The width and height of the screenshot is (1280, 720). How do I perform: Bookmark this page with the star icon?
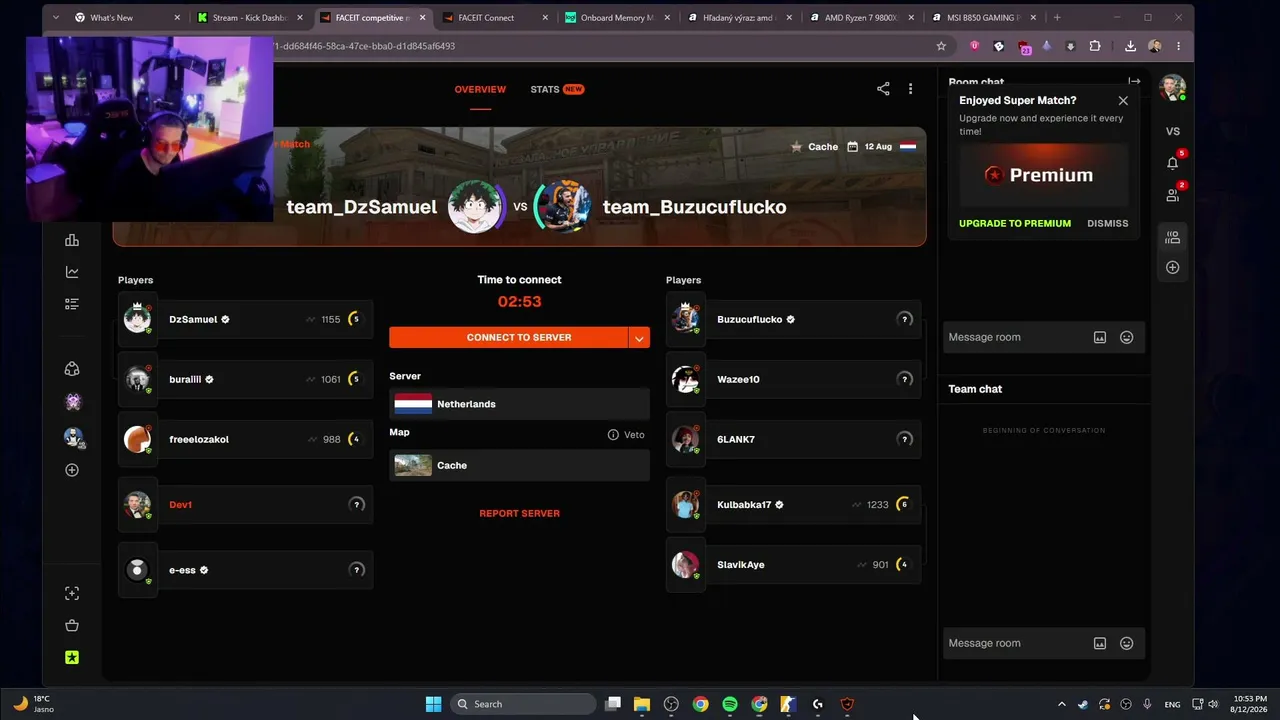click(x=941, y=46)
